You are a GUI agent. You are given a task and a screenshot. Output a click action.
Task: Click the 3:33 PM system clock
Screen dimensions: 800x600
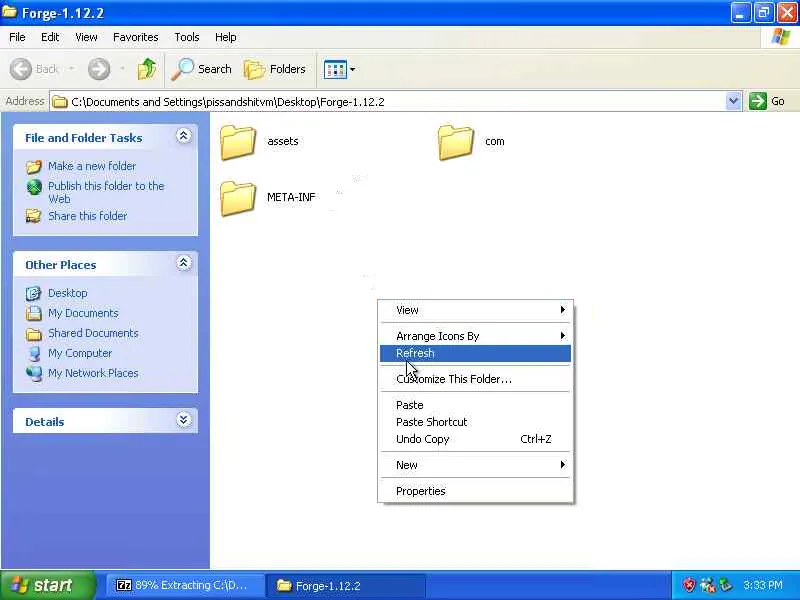point(762,585)
